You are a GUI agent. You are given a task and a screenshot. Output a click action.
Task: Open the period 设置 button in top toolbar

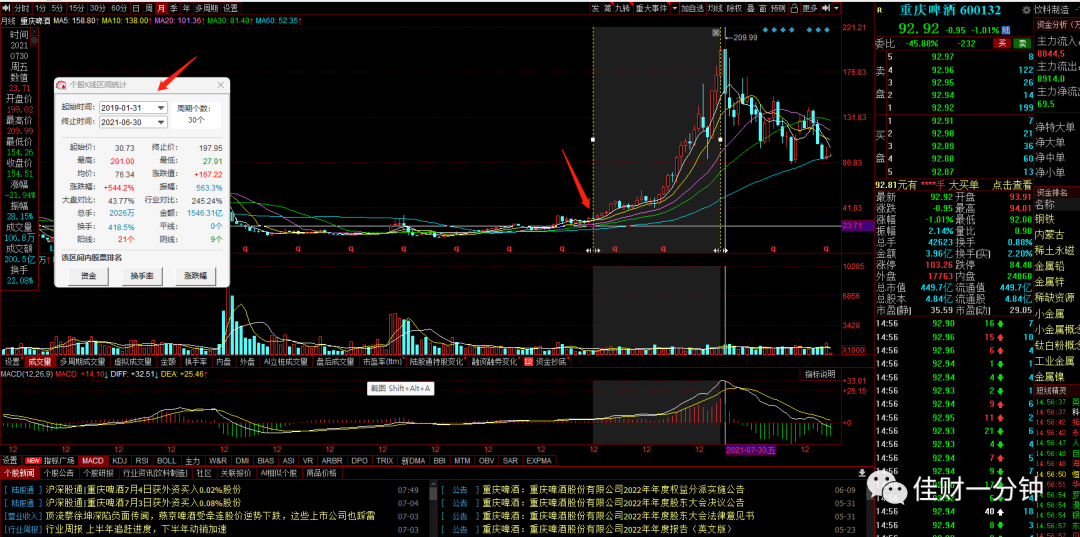(230, 8)
